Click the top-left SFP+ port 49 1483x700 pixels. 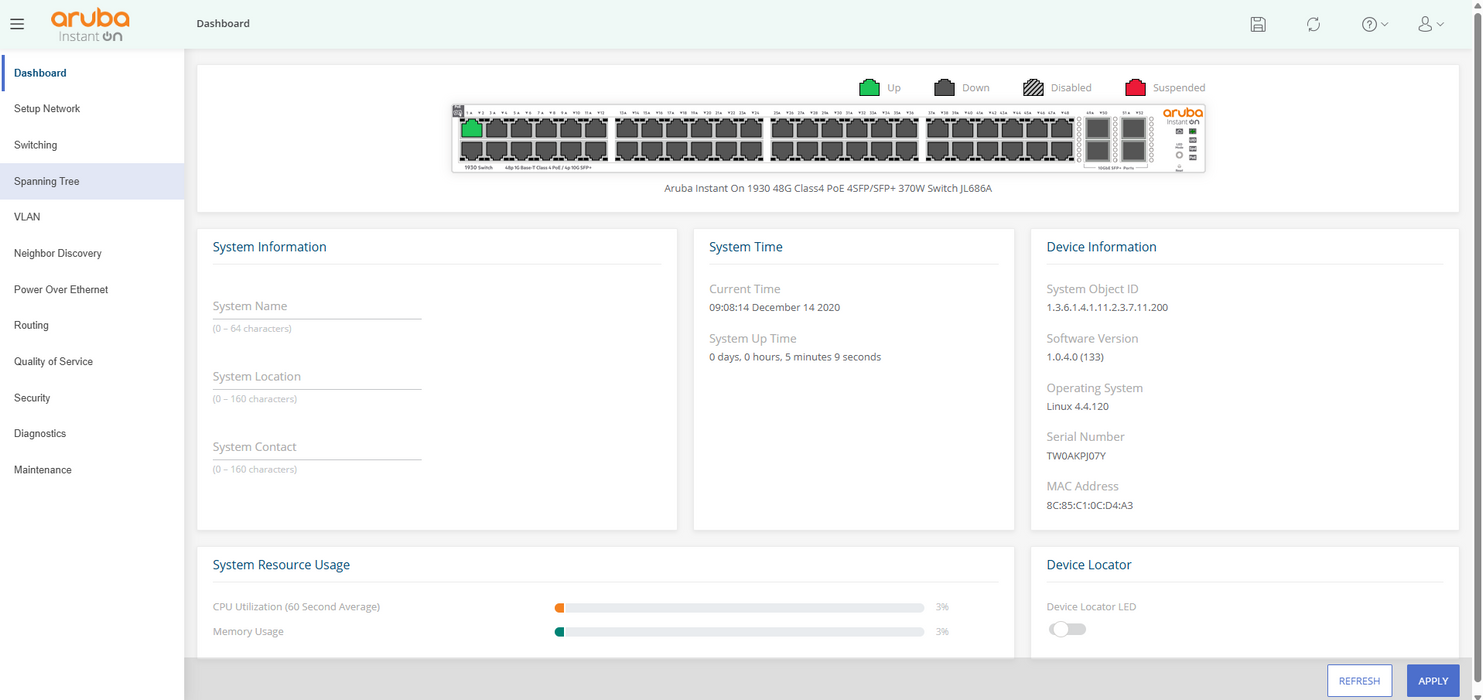tap(1097, 129)
